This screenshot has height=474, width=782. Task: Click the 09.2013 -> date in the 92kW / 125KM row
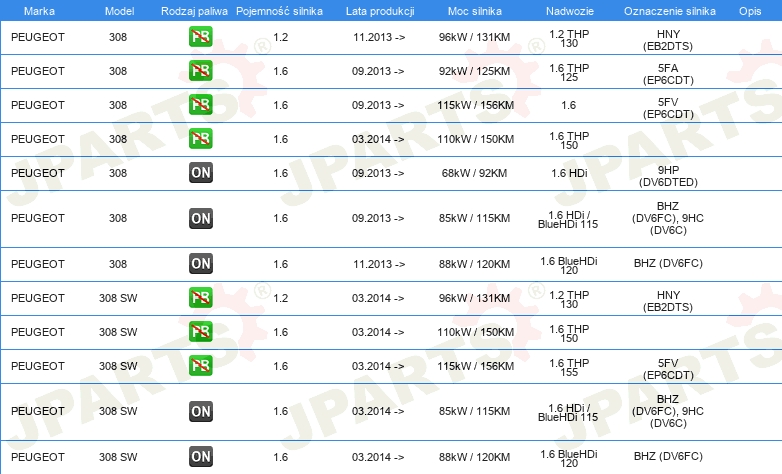pos(378,71)
